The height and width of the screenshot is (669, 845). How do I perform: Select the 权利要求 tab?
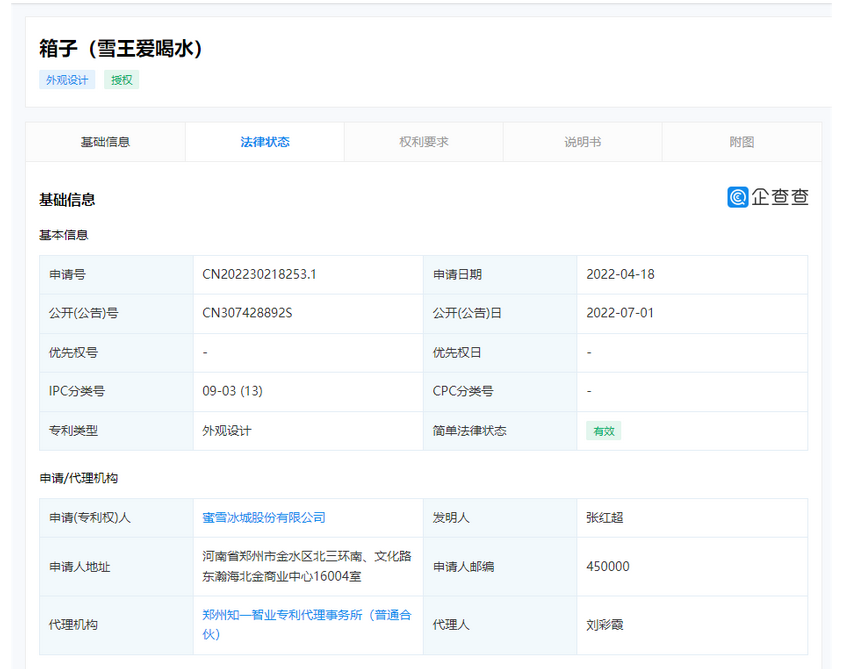click(x=424, y=142)
